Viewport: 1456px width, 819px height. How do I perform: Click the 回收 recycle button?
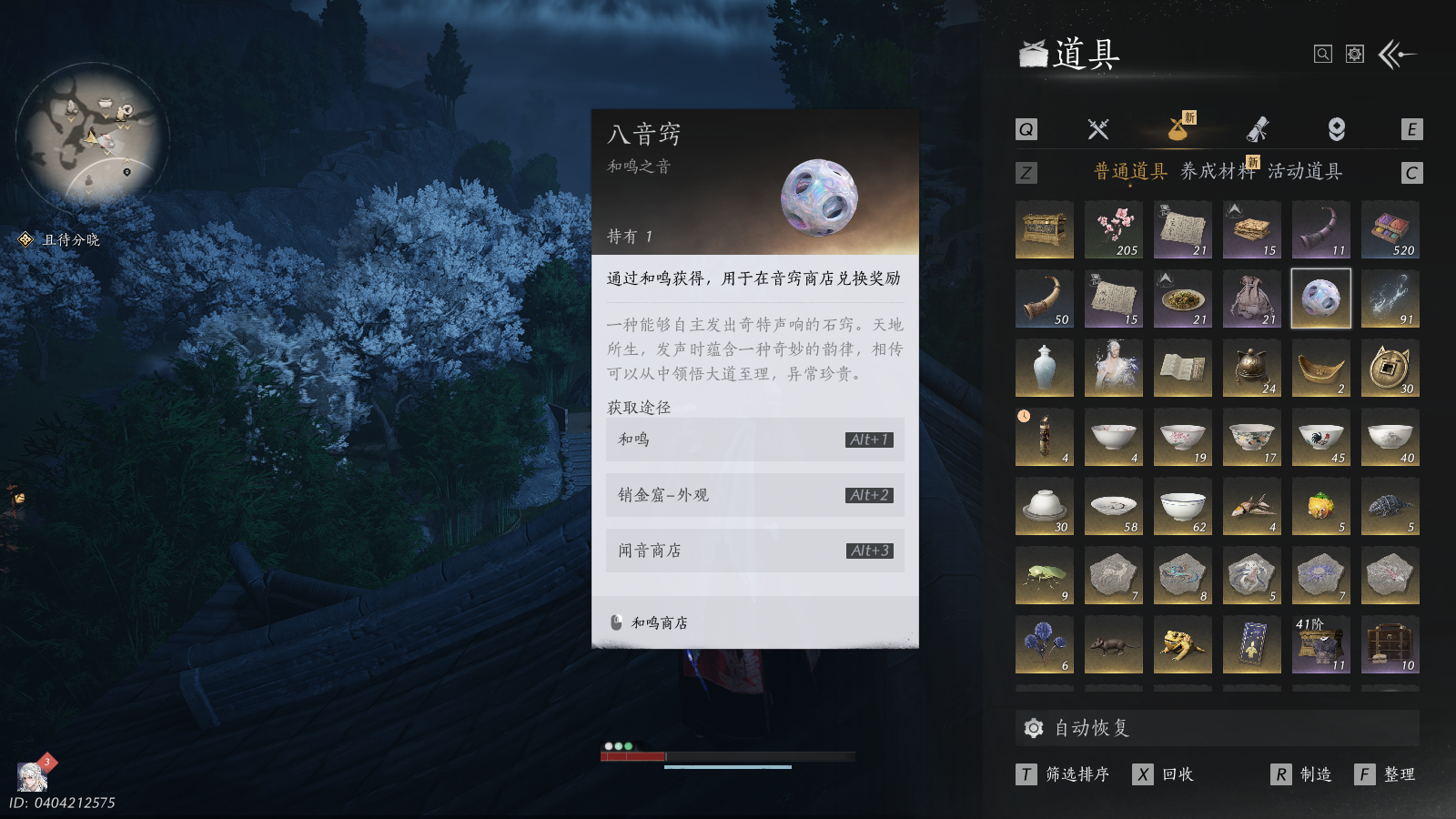(x=1163, y=774)
